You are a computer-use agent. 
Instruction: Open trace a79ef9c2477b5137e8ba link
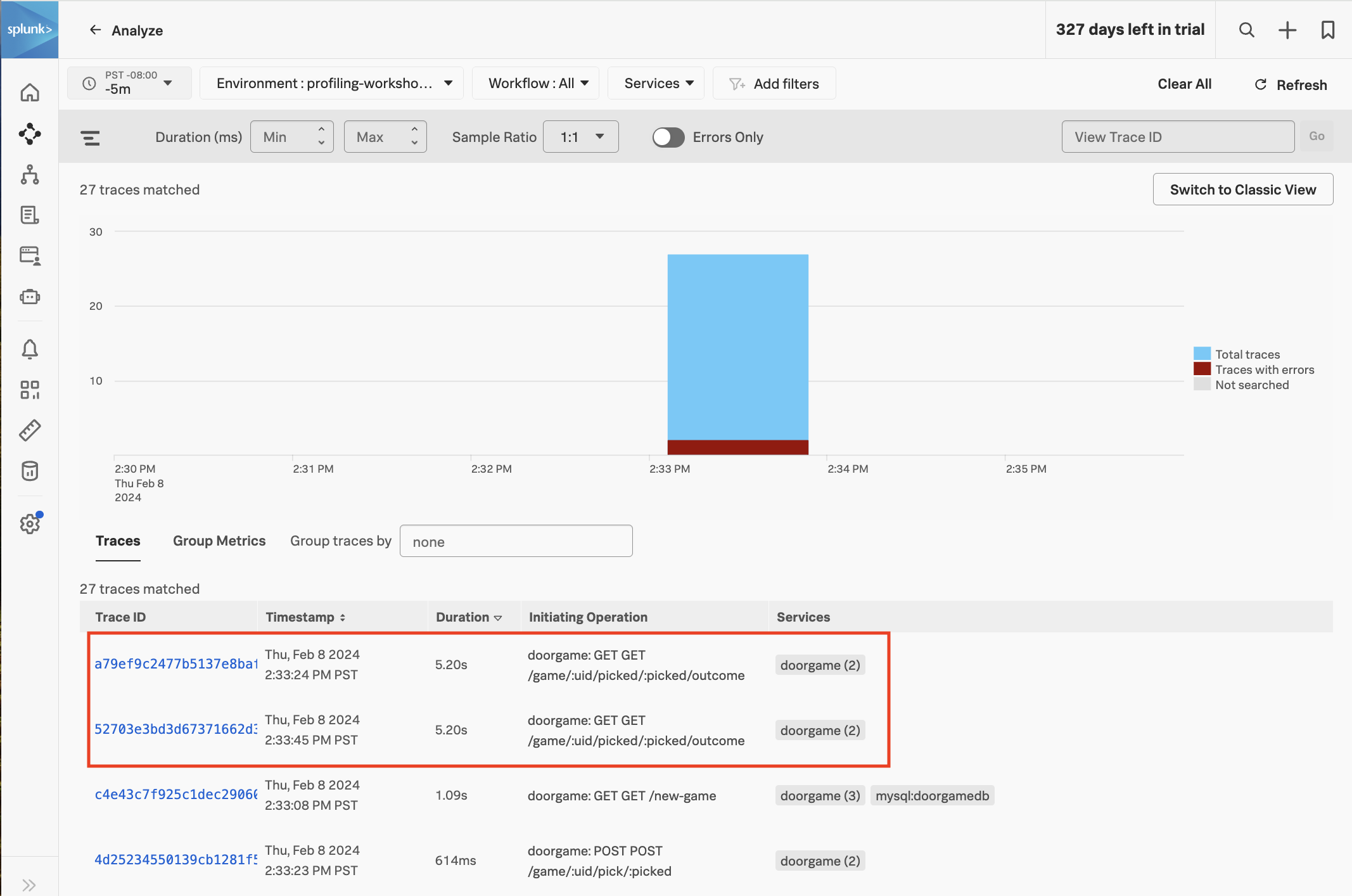pos(175,664)
